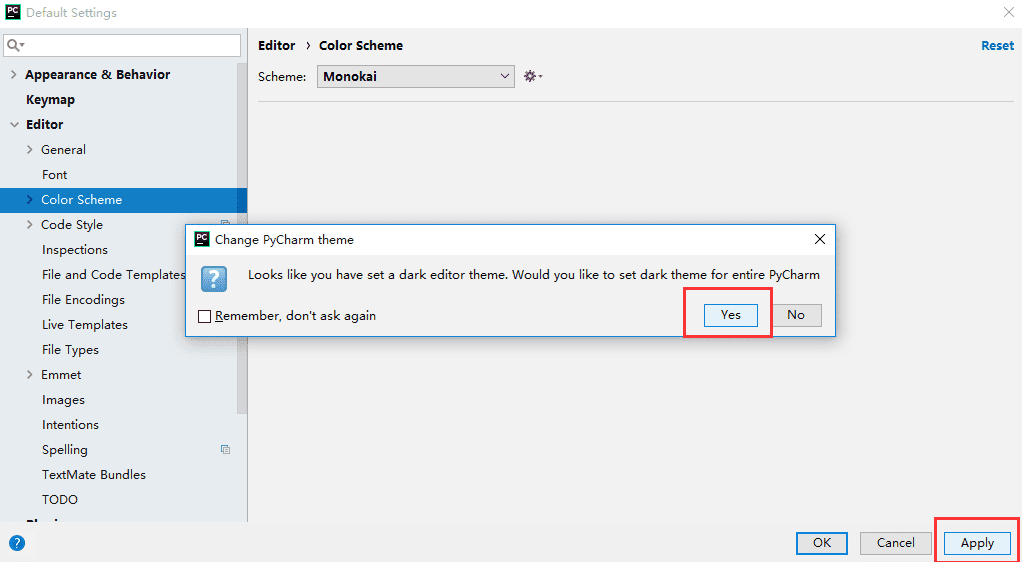Screen dimensions: 1022x562
Task: Enable Remember, don't ask again checkbox
Action: pyautogui.click(x=205, y=316)
